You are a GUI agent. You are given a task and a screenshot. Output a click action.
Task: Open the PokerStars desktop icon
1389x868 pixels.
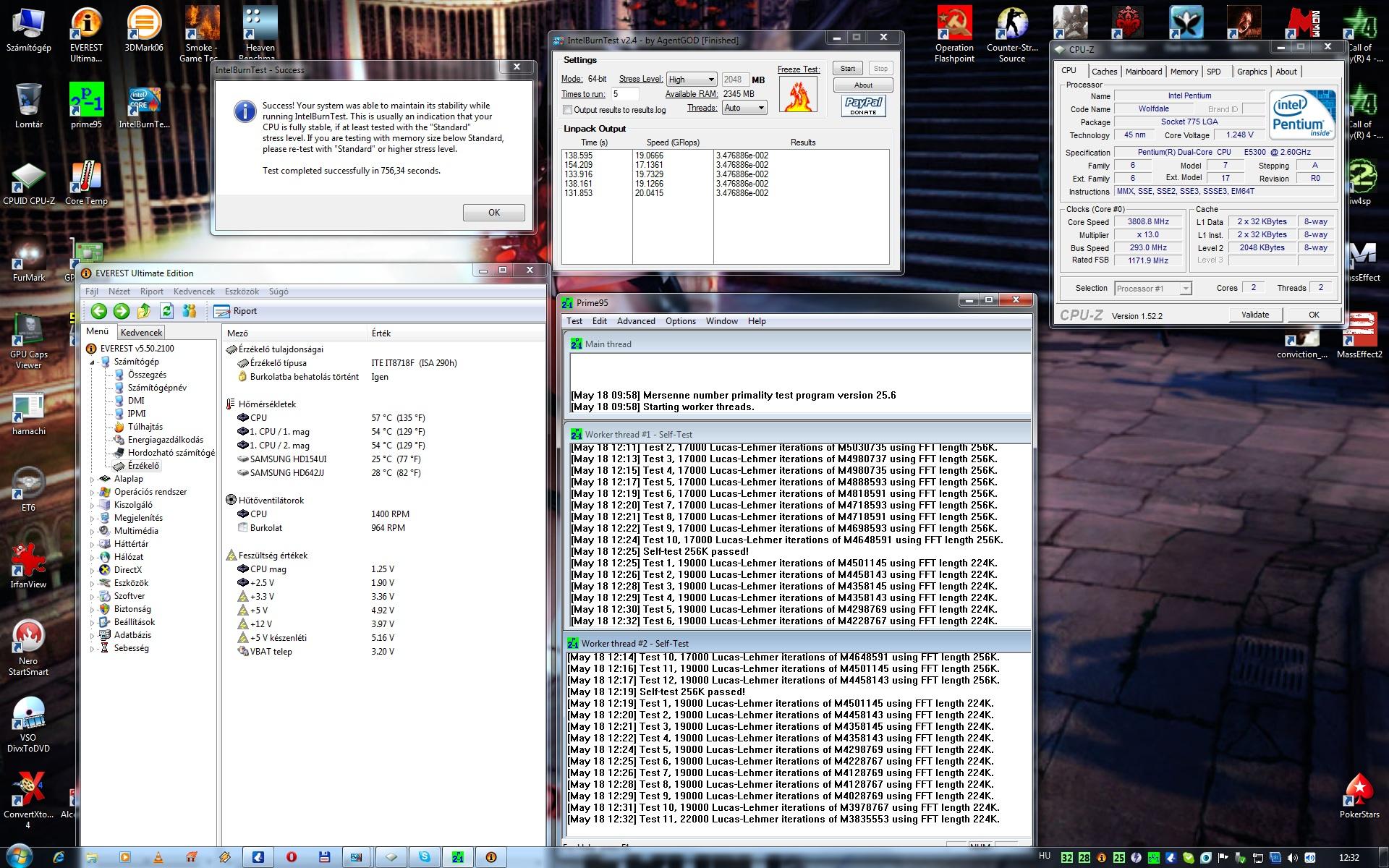(1359, 796)
